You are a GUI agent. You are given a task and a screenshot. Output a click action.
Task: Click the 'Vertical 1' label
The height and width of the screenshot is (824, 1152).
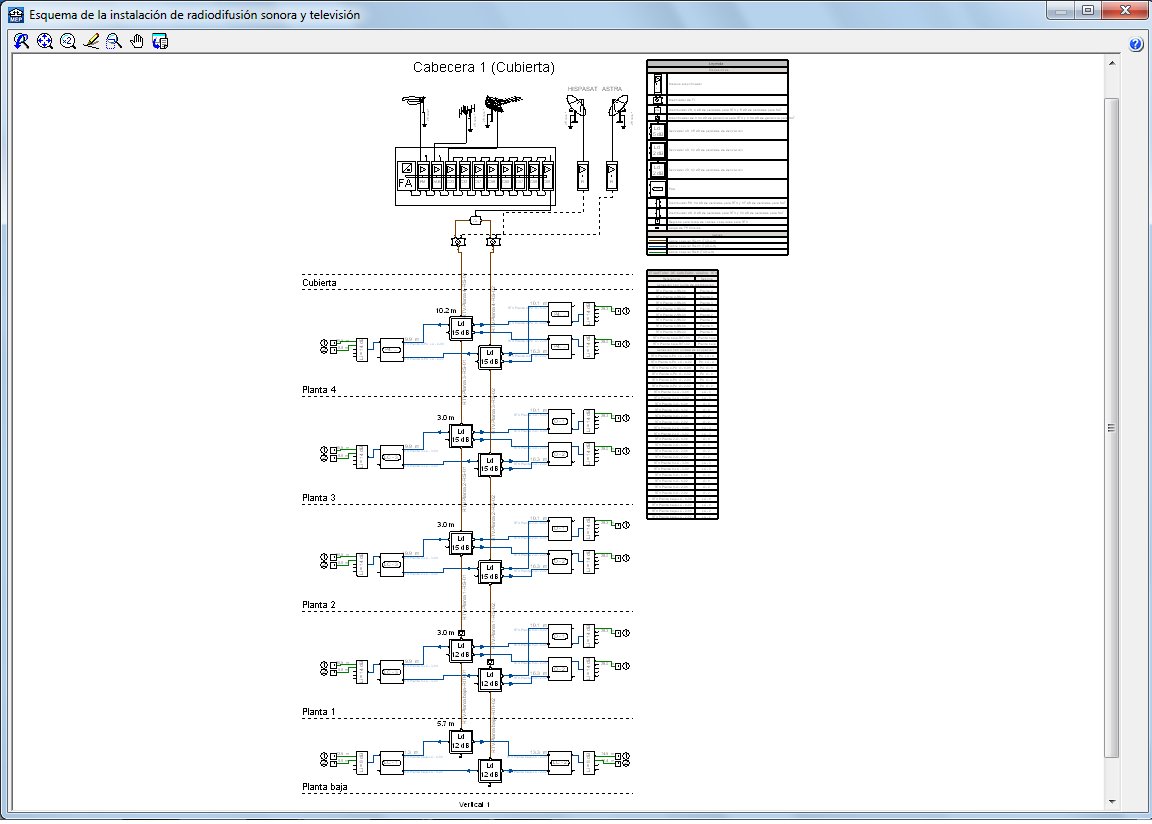click(x=475, y=804)
